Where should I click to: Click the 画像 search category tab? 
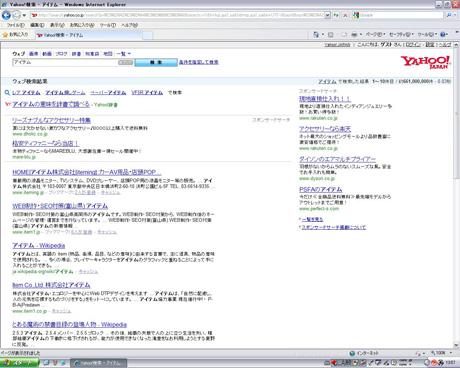33,54
